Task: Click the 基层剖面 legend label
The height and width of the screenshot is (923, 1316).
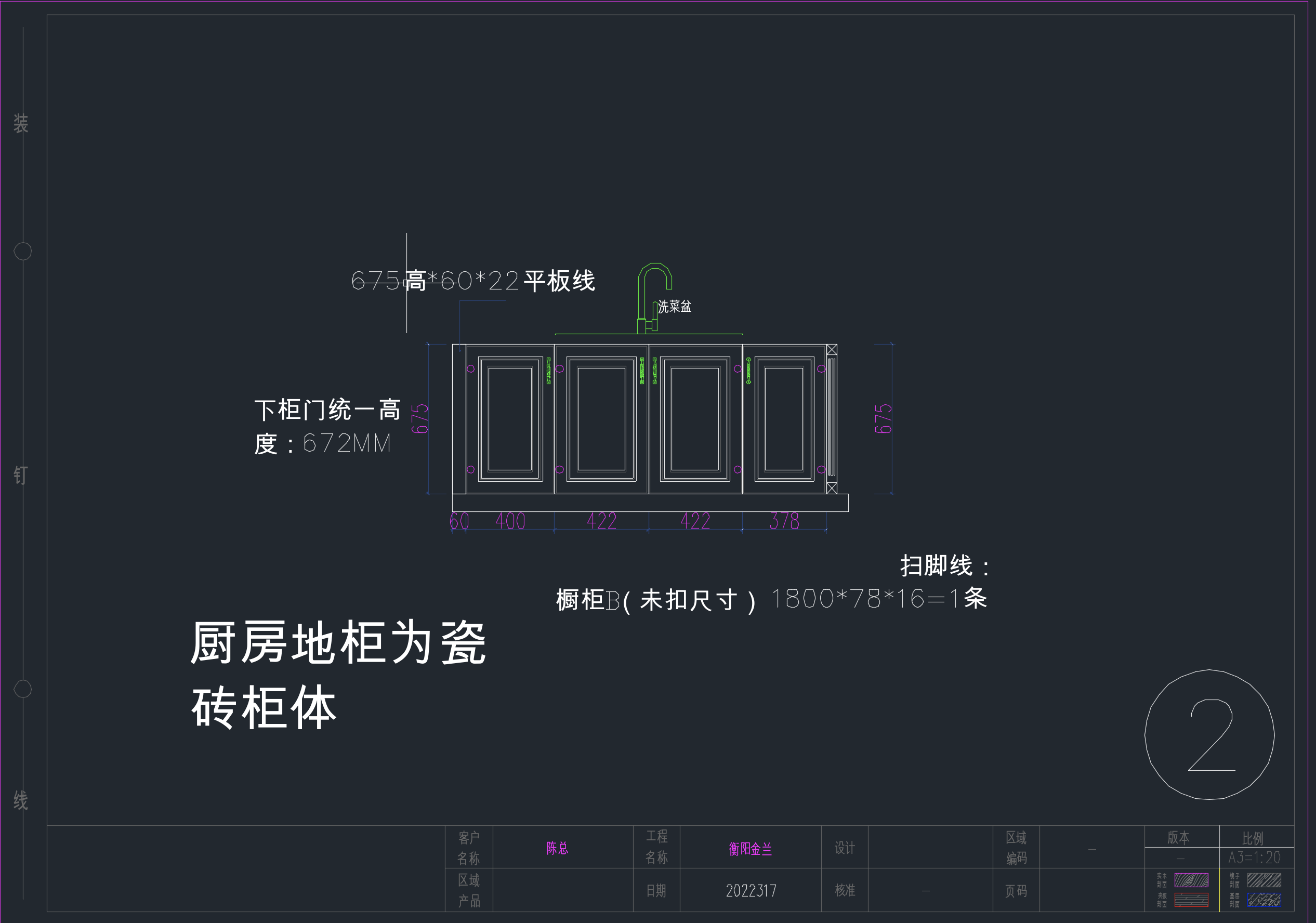Action: pos(1234,900)
